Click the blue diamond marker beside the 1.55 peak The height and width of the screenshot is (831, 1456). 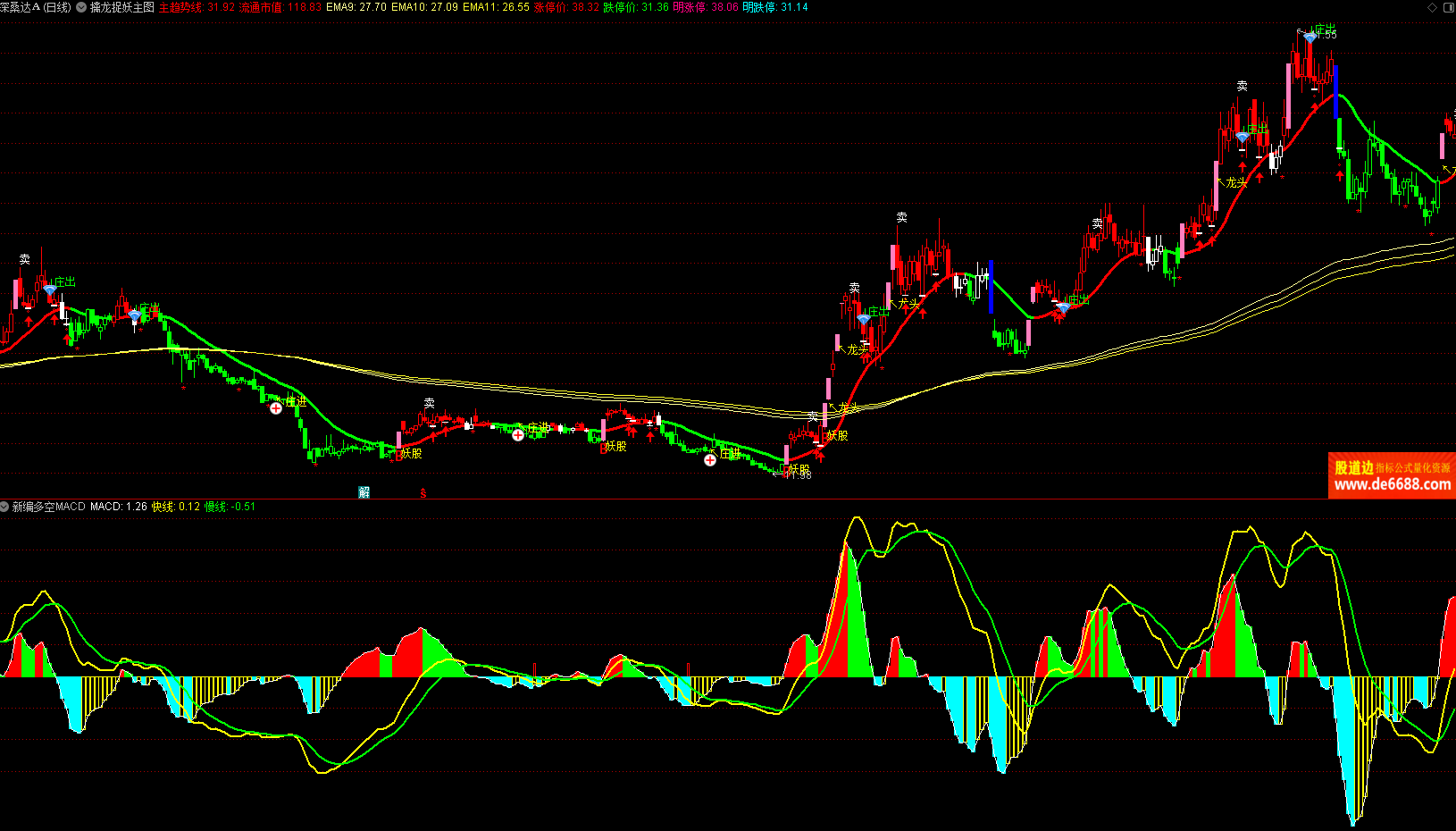(1310, 38)
